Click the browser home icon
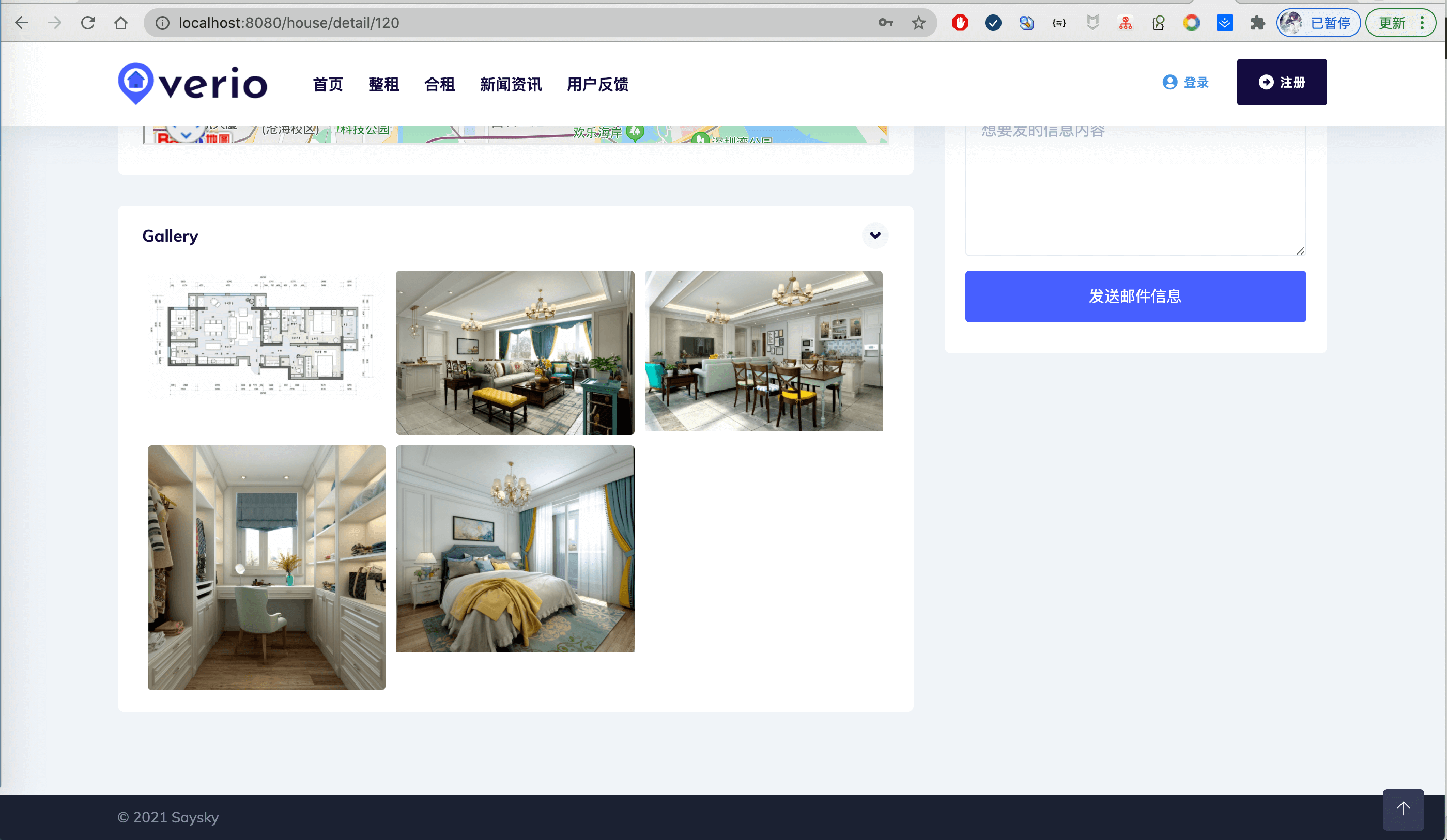The image size is (1447, 840). click(x=120, y=23)
